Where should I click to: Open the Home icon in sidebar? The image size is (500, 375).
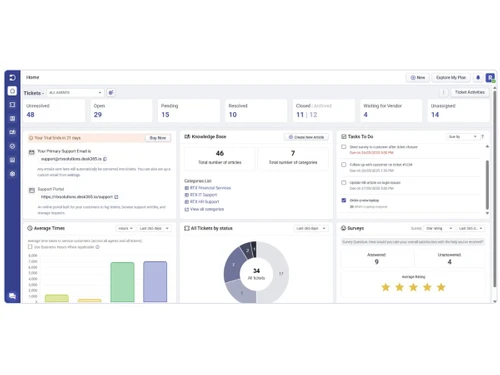point(12,91)
